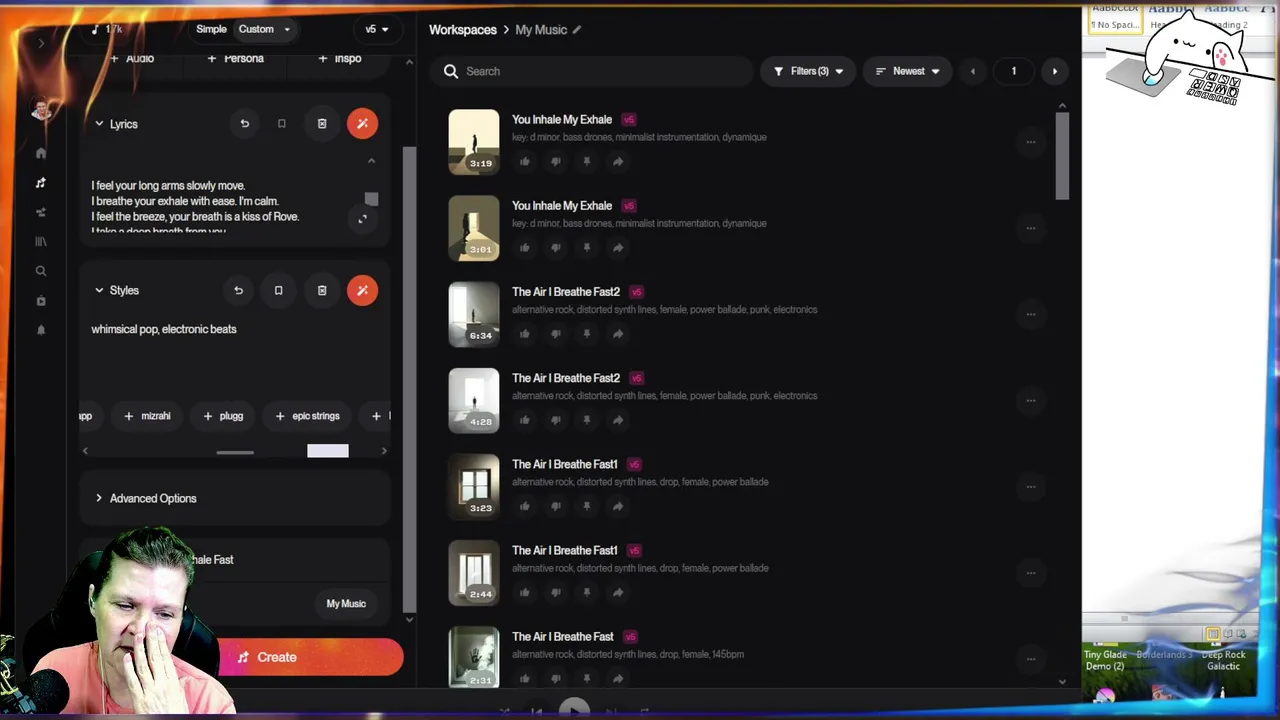
Task: Click the styles text 'whimsical pop, electronic beats'
Action: coord(164,329)
